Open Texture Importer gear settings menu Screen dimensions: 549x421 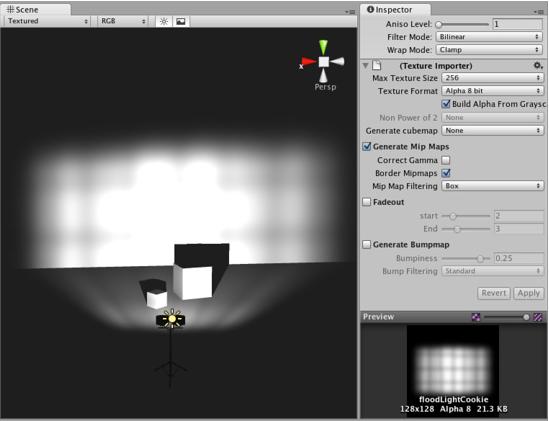(538, 65)
